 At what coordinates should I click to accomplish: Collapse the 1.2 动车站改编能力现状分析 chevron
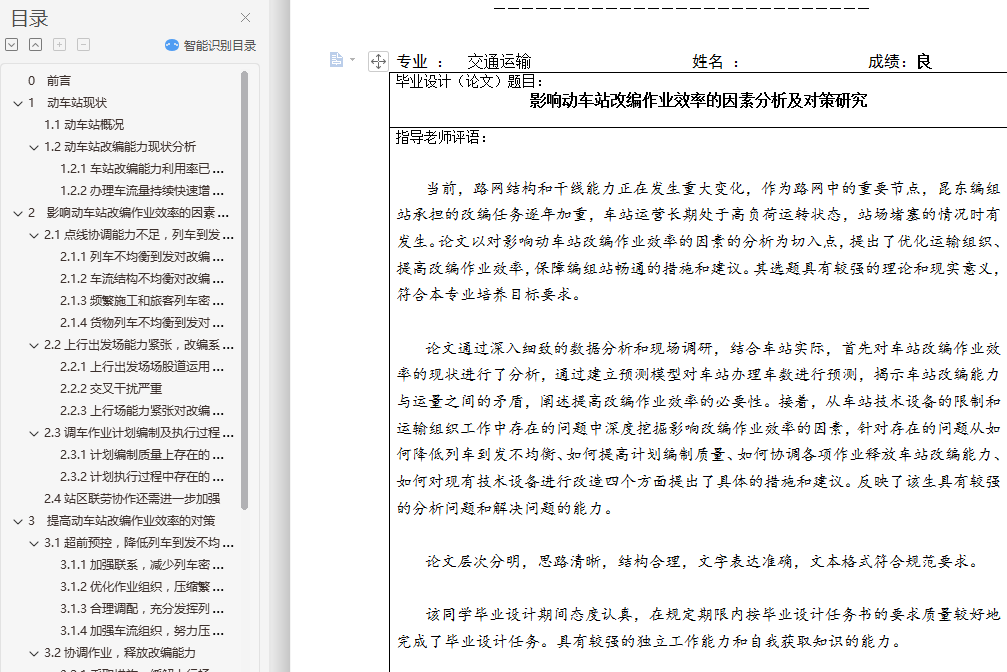pyautogui.click(x=34, y=147)
